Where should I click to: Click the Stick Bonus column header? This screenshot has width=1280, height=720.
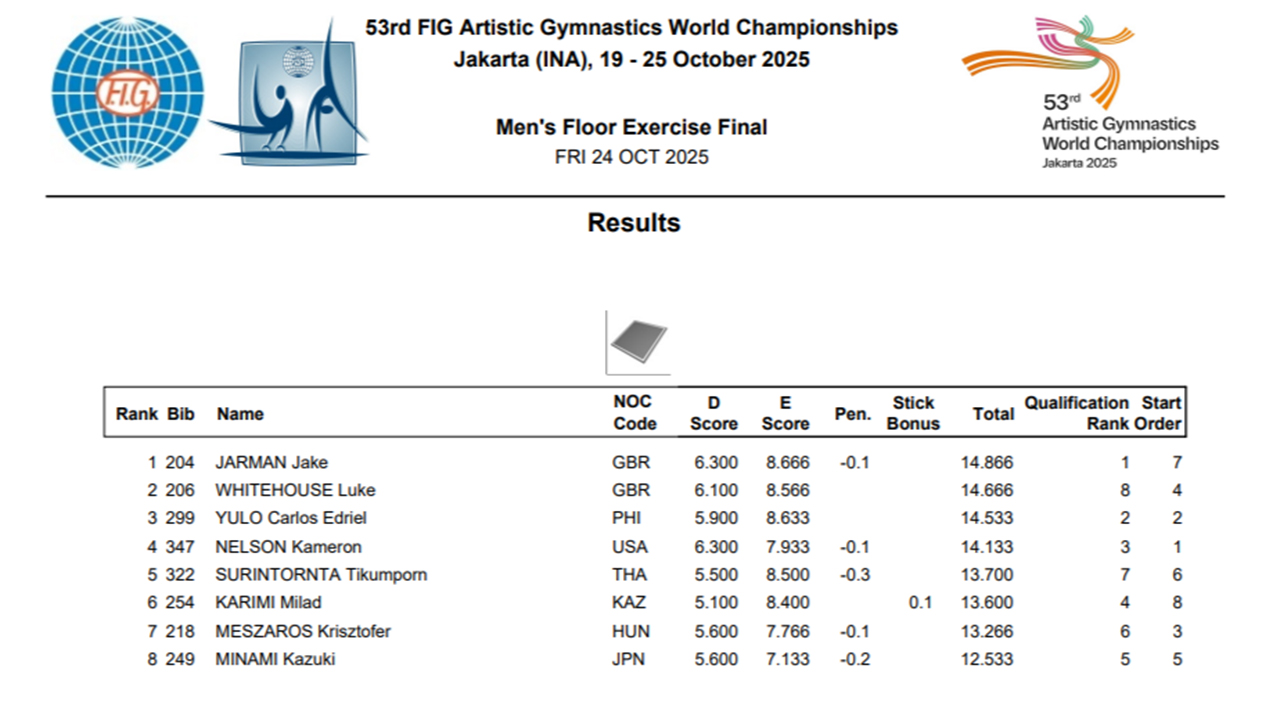coord(913,413)
